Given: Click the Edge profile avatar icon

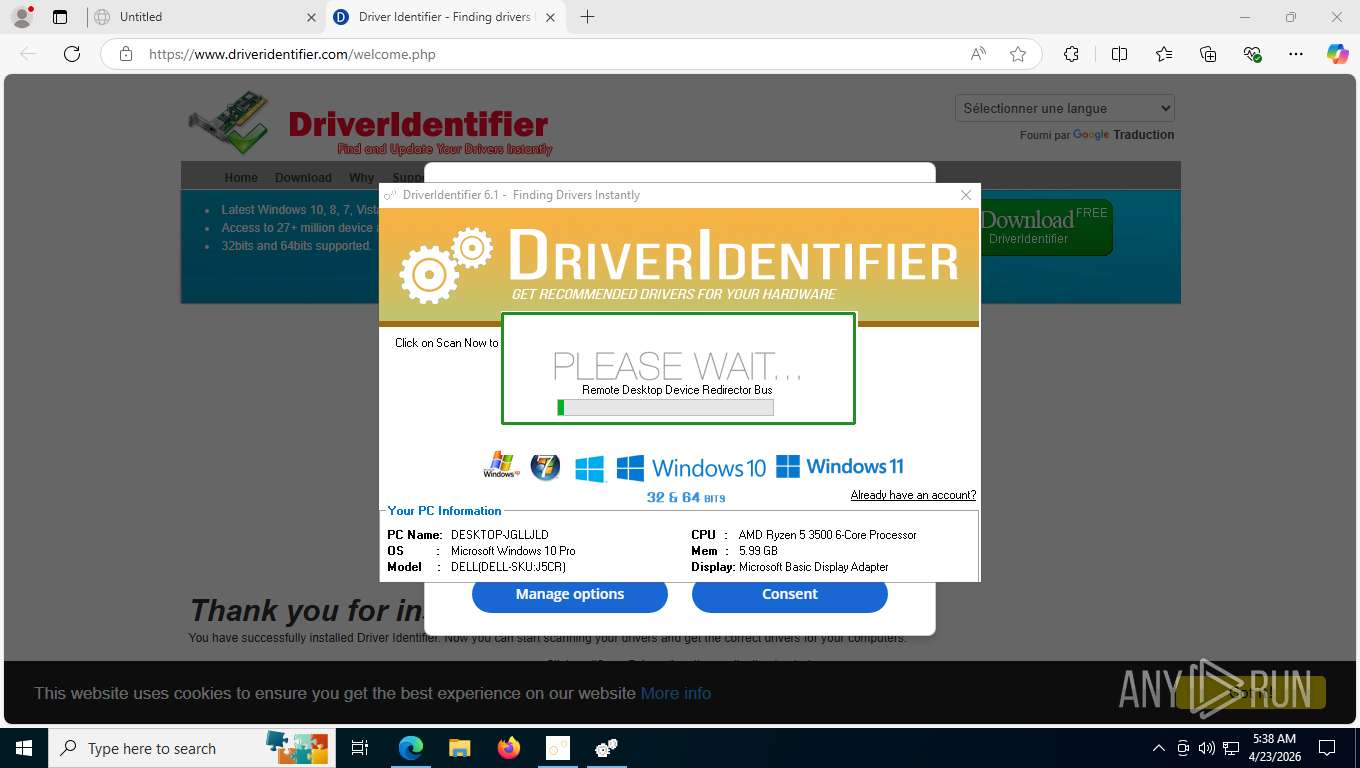Looking at the screenshot, I should pyautogui.click(x=22, y=17).
